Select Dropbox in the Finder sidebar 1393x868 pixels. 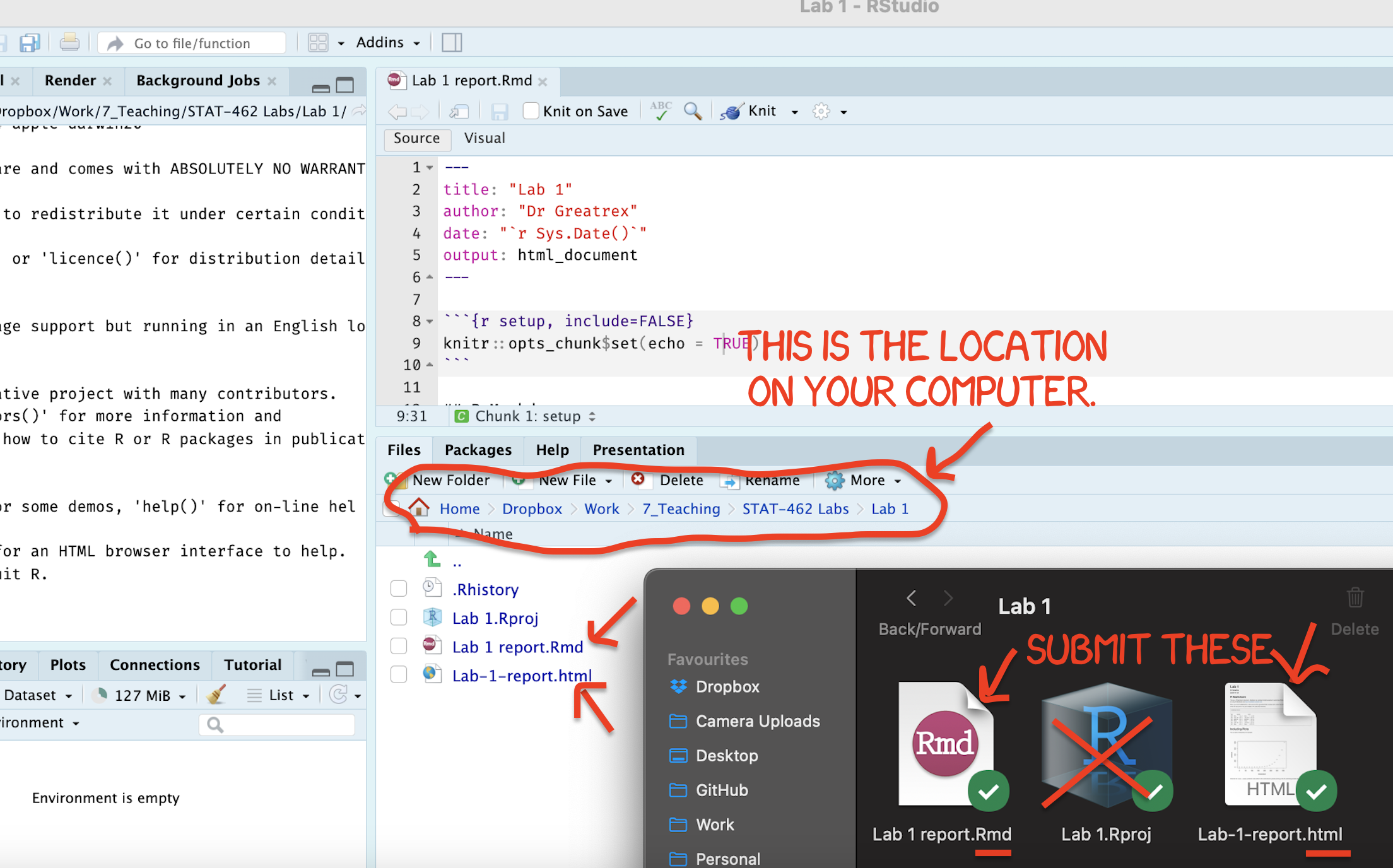click(x=727, y=686)
